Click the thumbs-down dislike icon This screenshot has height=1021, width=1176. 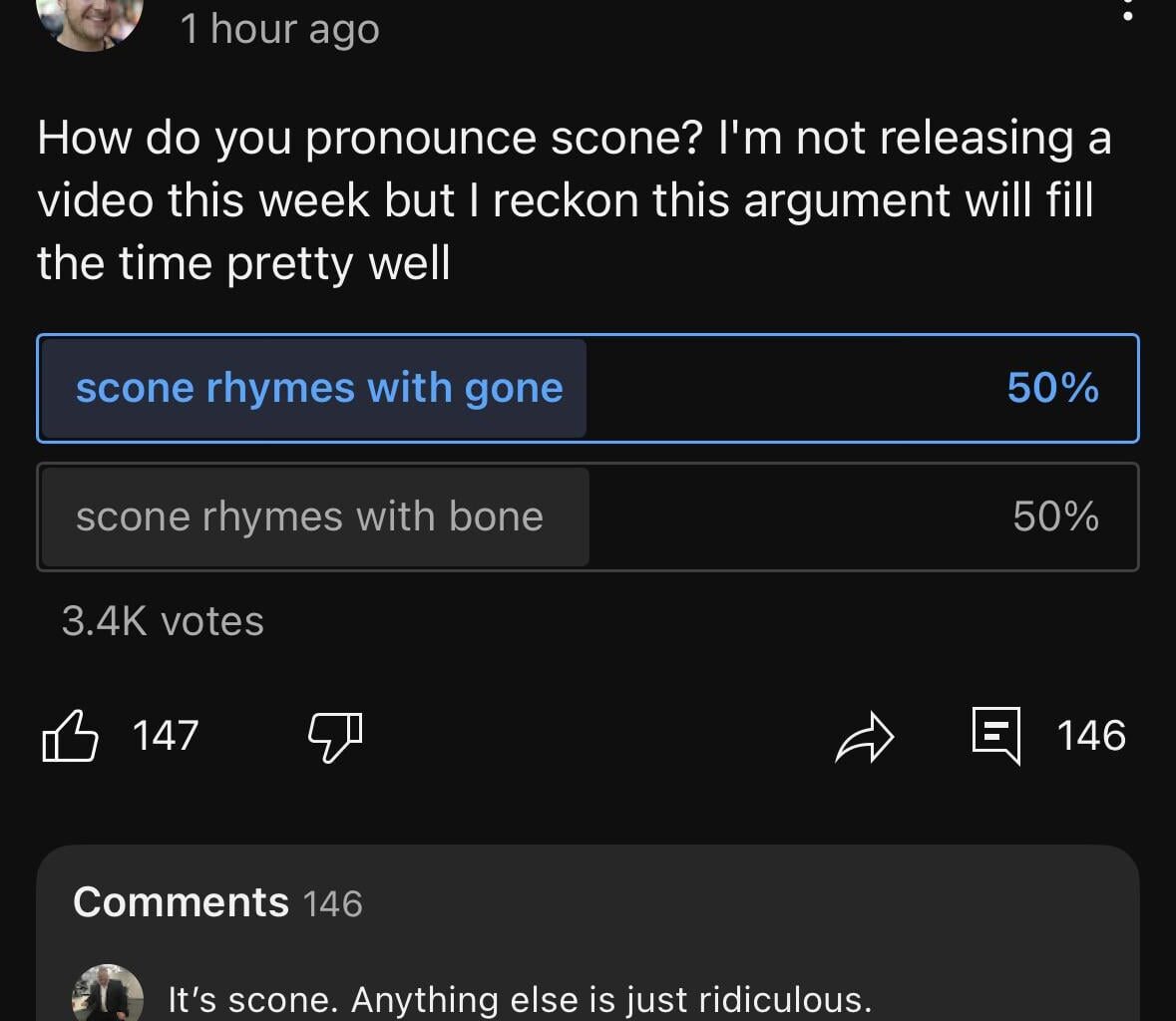click(334, 738)
